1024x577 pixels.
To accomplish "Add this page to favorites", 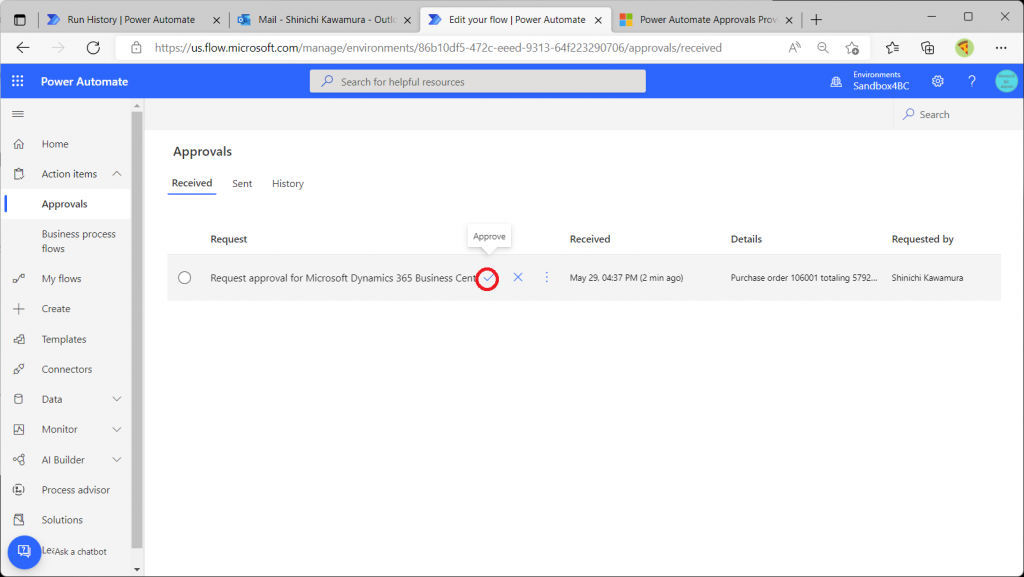I will 852,48.
